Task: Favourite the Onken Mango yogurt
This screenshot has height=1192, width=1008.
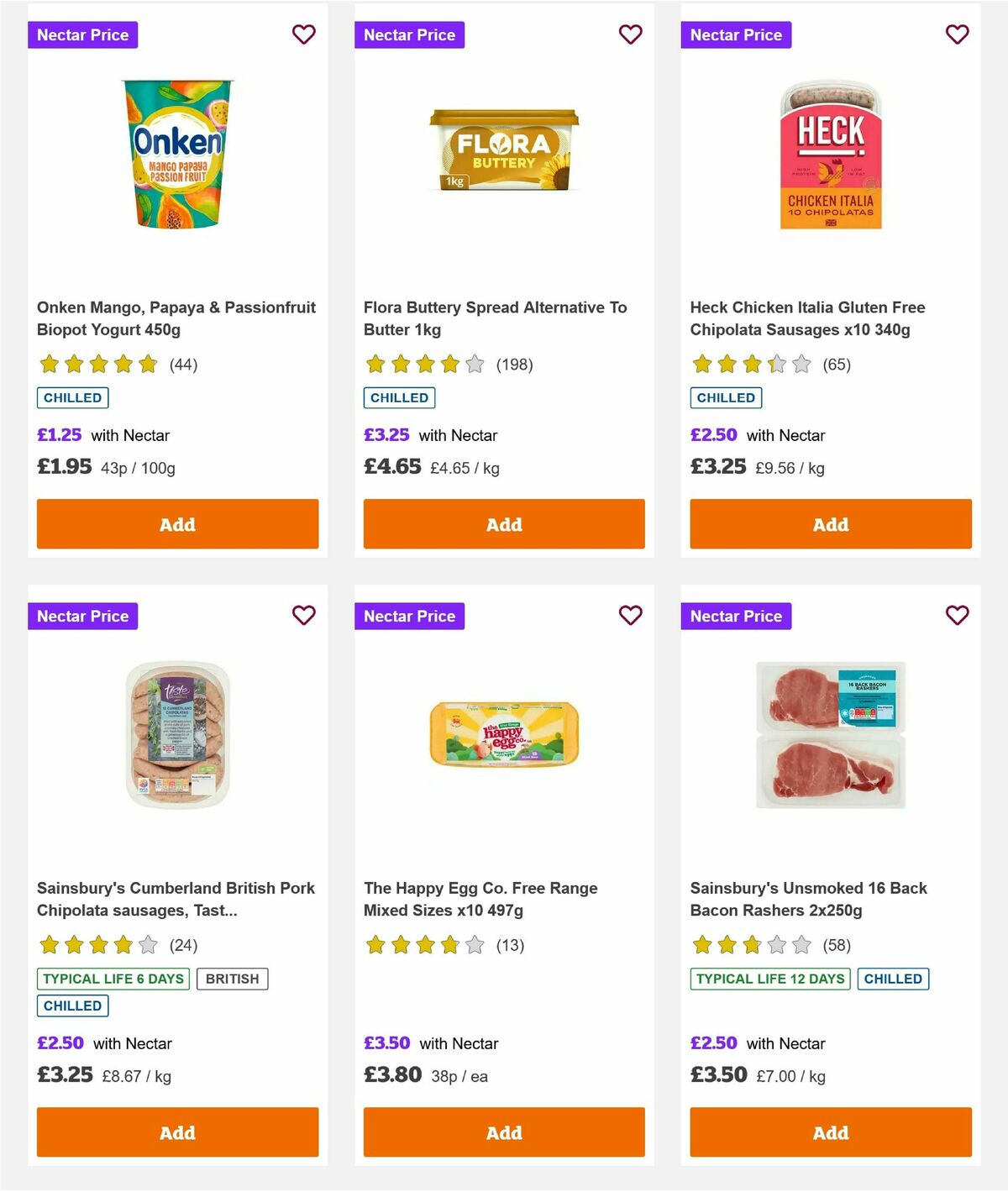Action: point(303,34)
